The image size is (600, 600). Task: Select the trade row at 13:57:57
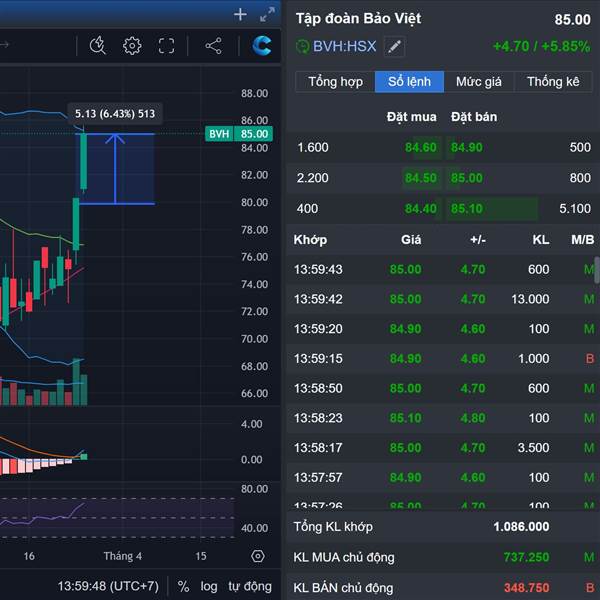[x=443, y=477]
